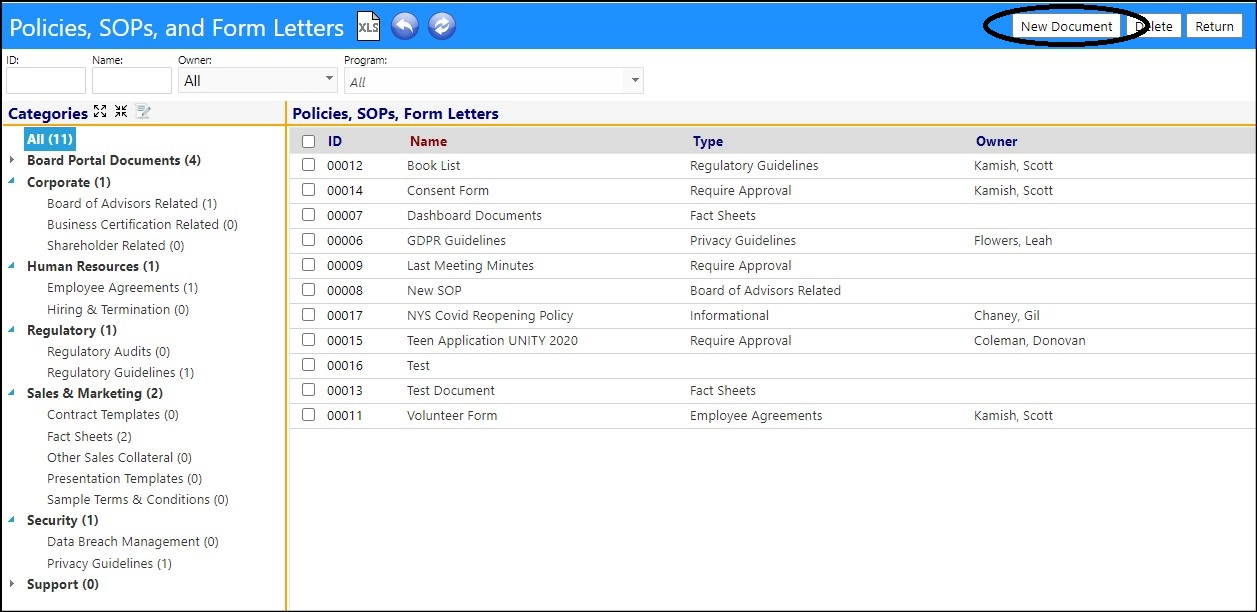The height and width of the screenshot is (612, 1257).
Task: Click the Informational type cell
Action: click(729, 315)
